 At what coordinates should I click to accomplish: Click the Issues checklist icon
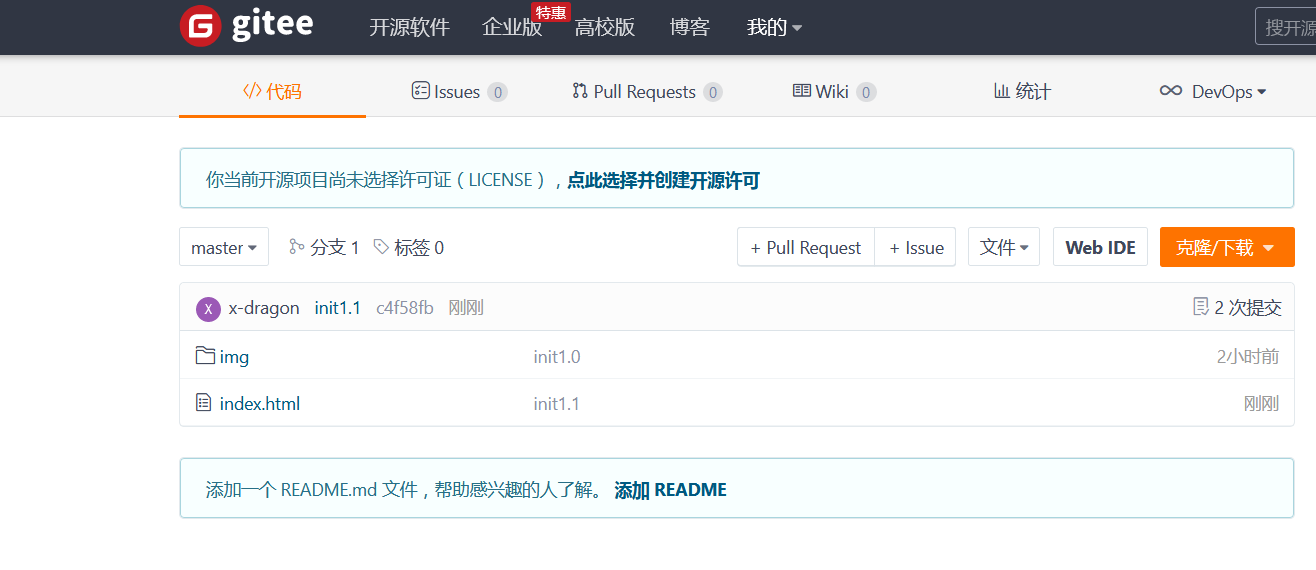[x=421, y=91]
